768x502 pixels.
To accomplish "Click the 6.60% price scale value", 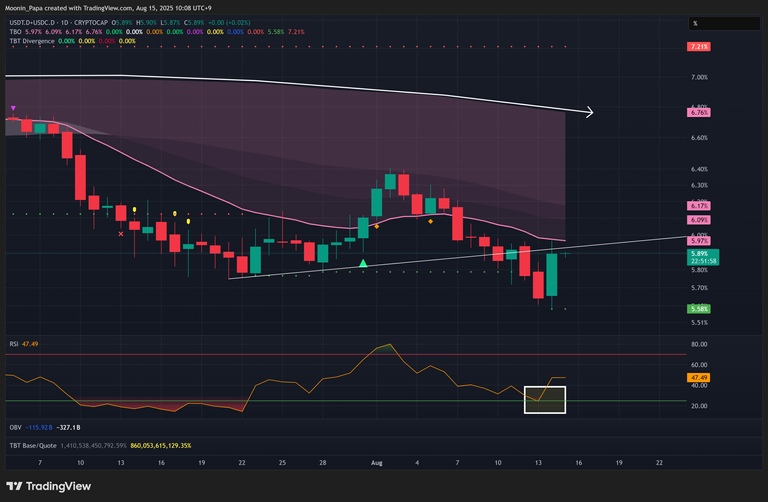I will 699,138.
